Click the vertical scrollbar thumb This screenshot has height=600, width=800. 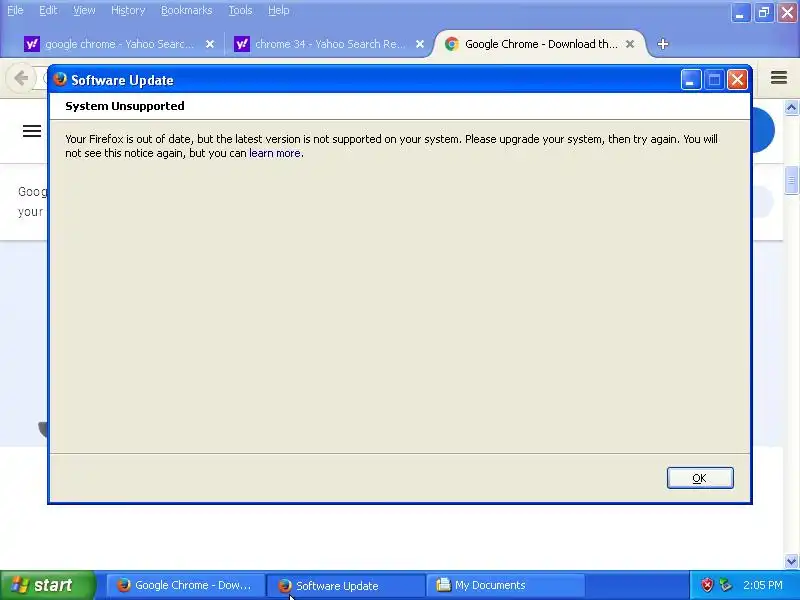tap(791, 181)
